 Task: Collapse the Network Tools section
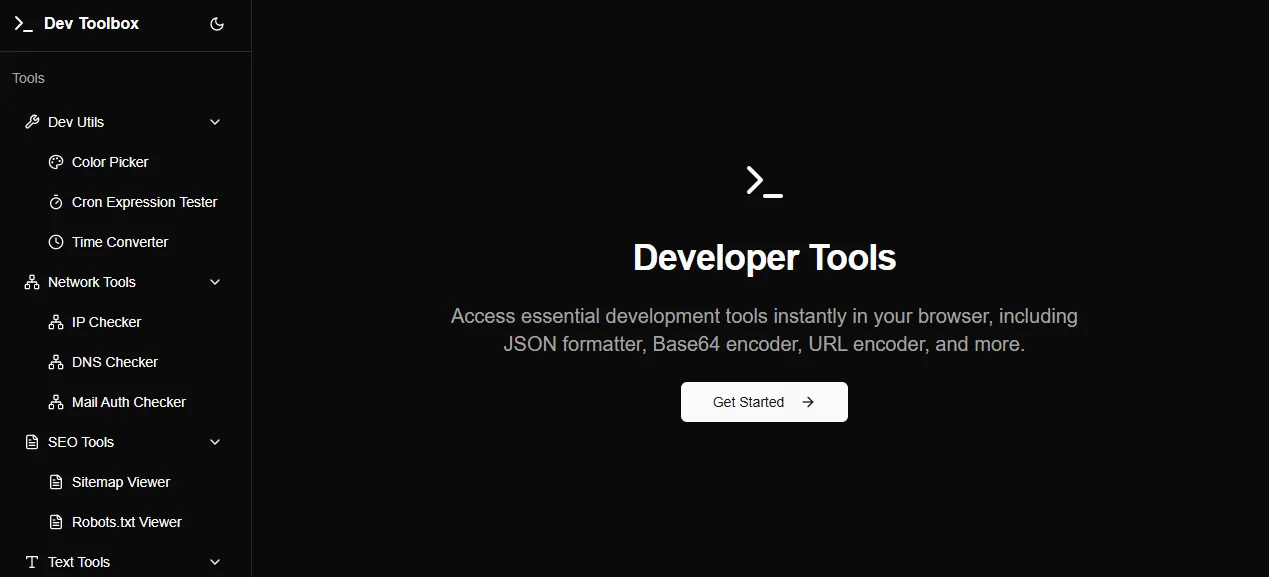[214, 281]
